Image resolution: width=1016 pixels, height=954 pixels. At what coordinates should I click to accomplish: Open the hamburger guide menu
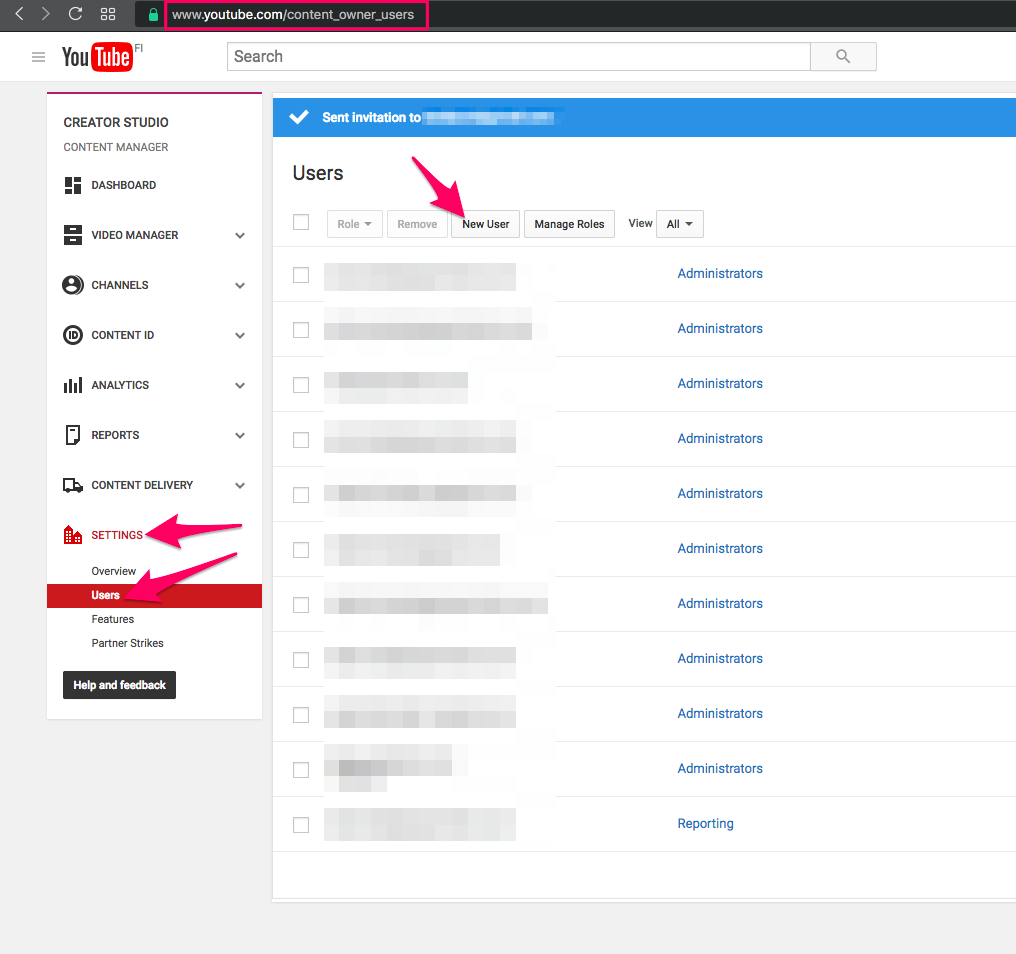coord(38,57)
